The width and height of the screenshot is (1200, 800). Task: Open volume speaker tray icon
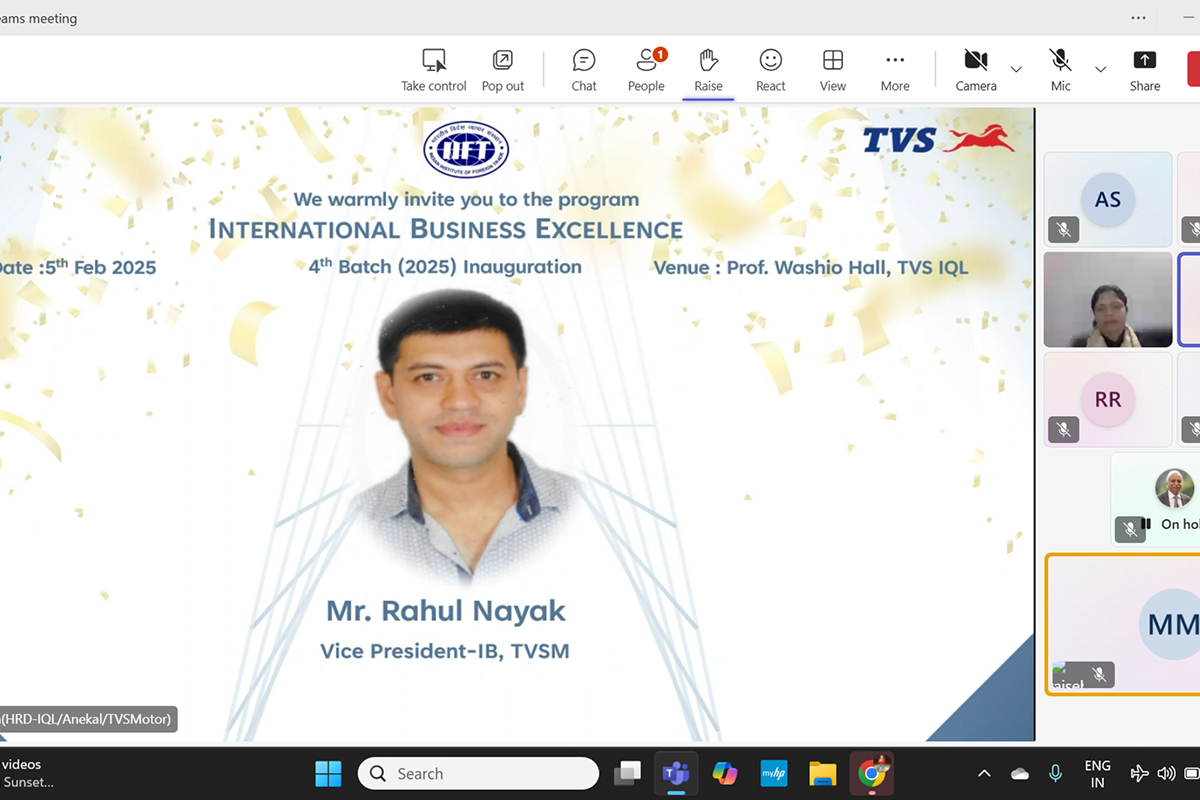point(1166,773)
